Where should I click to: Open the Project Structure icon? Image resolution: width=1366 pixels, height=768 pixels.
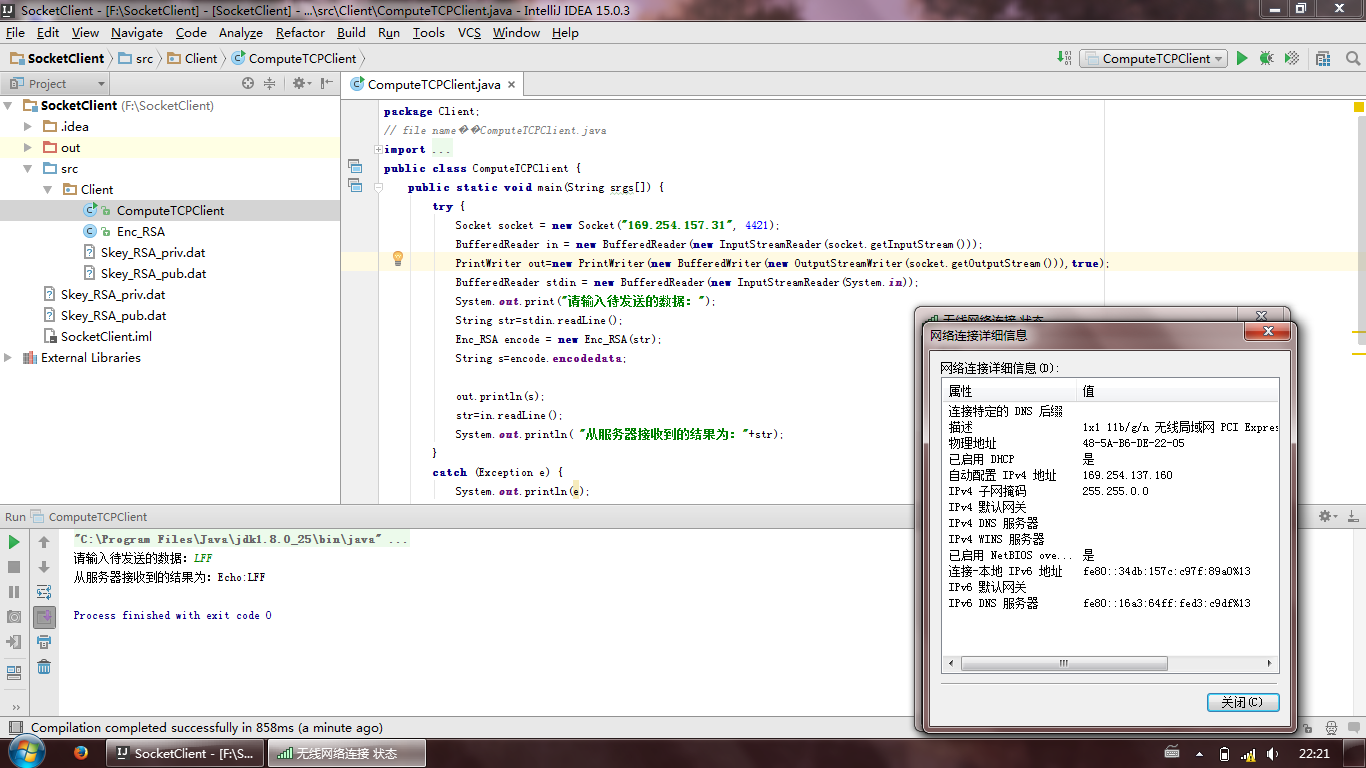1323,59
